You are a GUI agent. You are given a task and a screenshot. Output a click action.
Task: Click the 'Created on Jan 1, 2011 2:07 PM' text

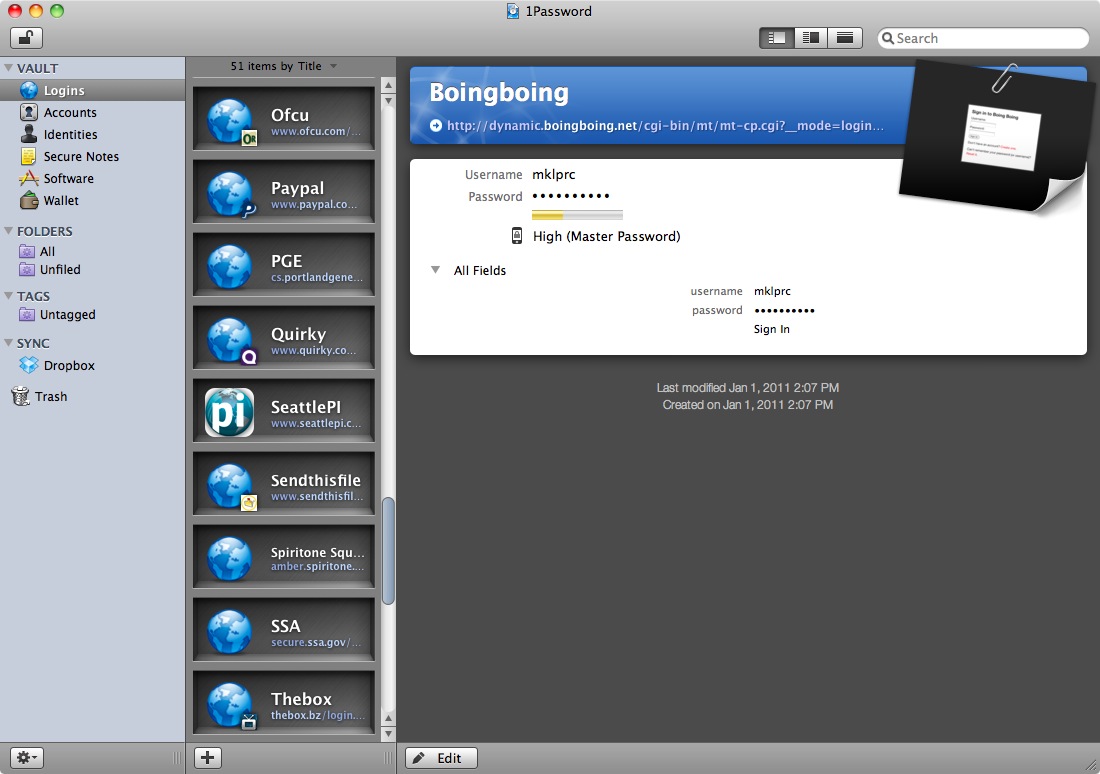coord(748,405)
